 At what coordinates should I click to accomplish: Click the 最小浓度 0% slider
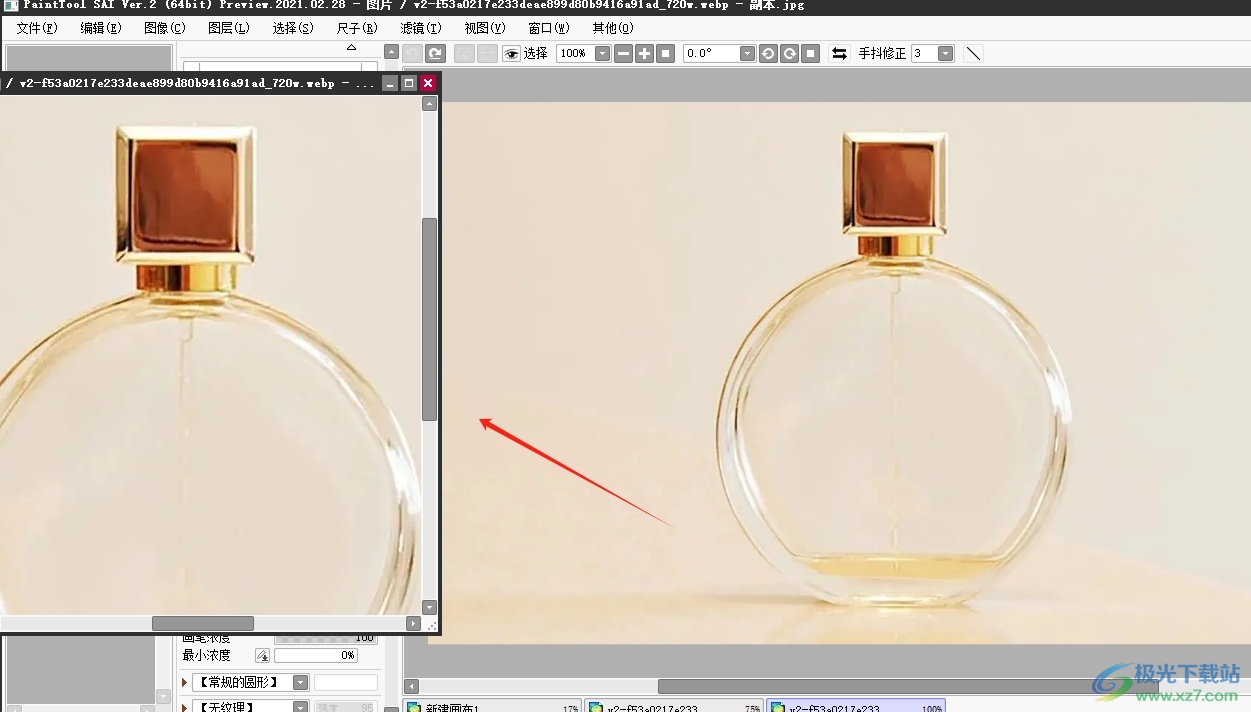pos(316,655)
